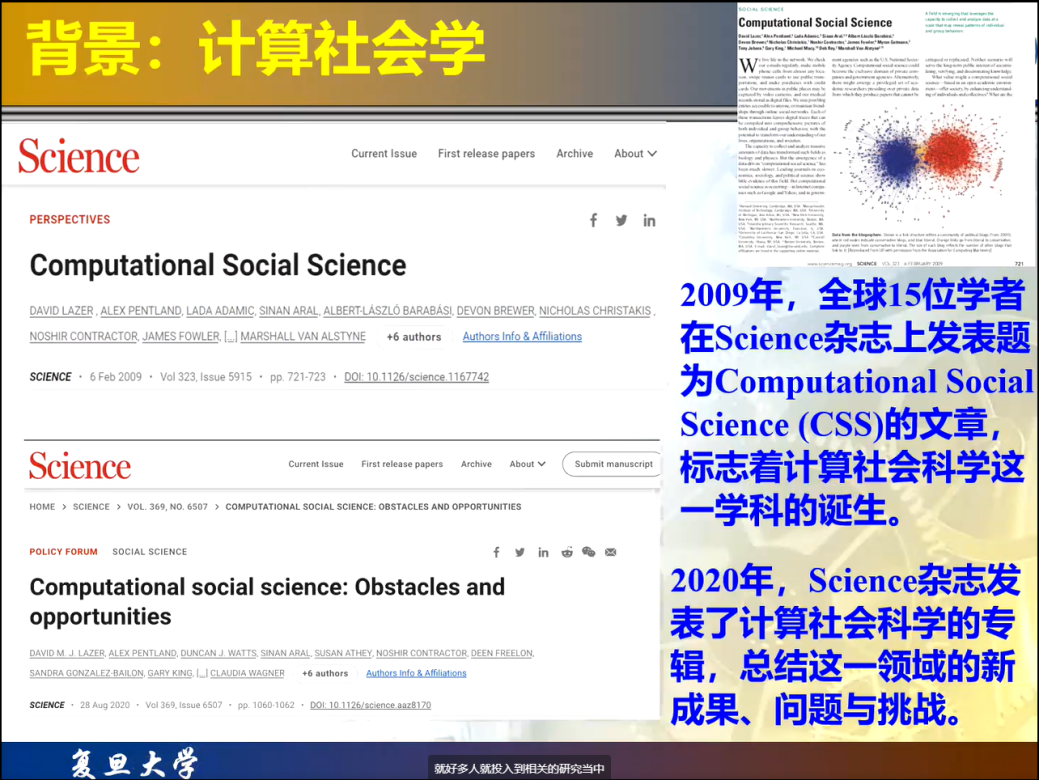Go to HOME in the breadcrumb trail
The width and height of the screenshot is (1039, 780).
pyautogui.click(x=42, y=507)
